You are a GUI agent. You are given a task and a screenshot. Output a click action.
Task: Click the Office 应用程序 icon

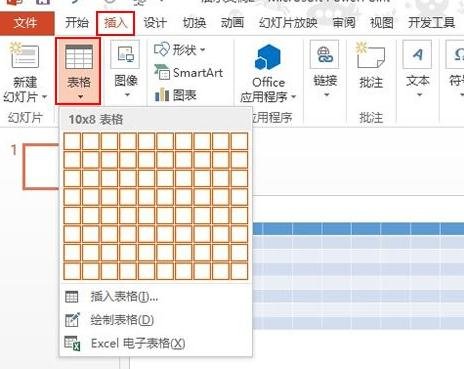tap(268, 57)
